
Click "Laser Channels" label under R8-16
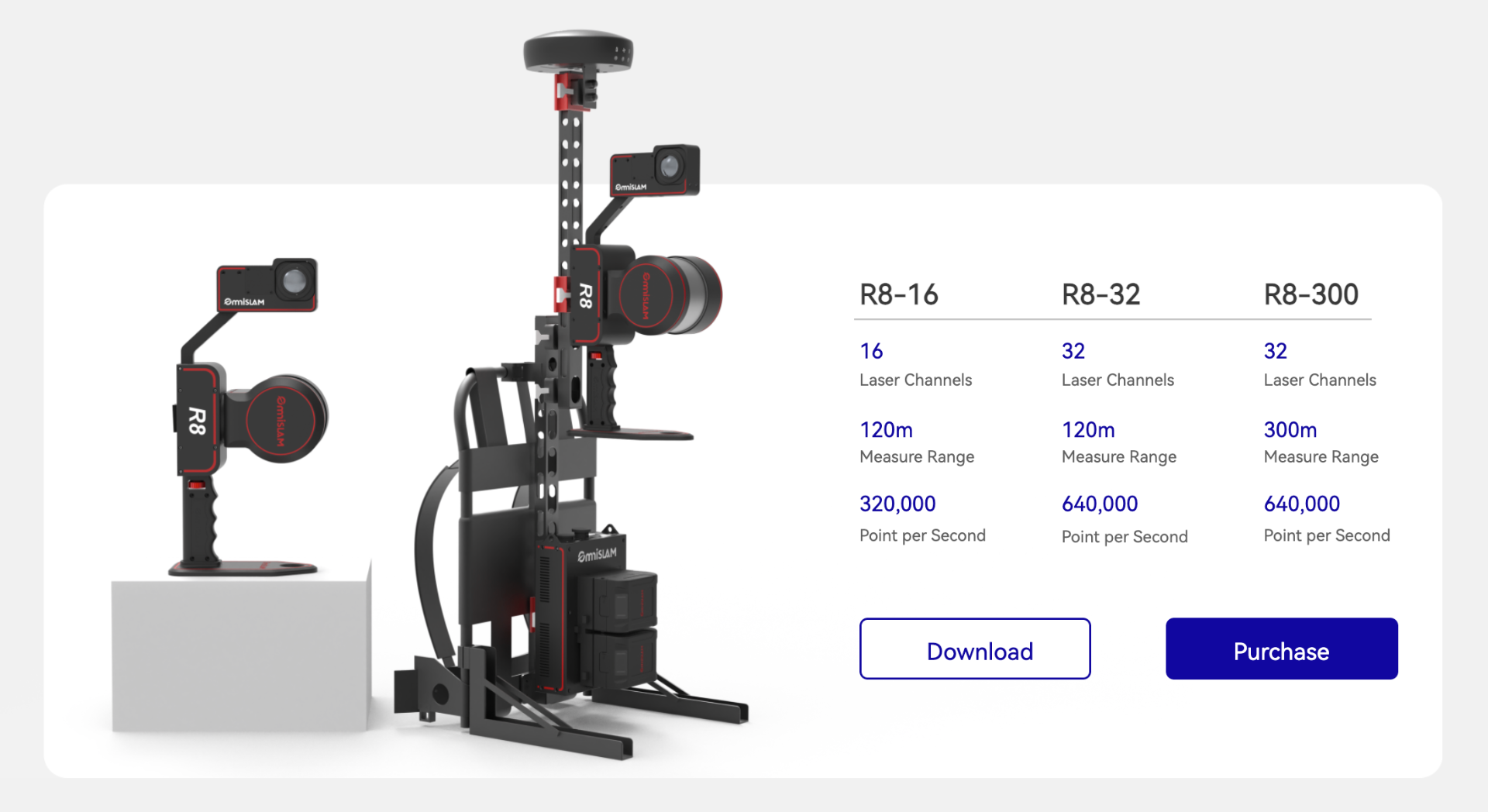tap(915, 380)
